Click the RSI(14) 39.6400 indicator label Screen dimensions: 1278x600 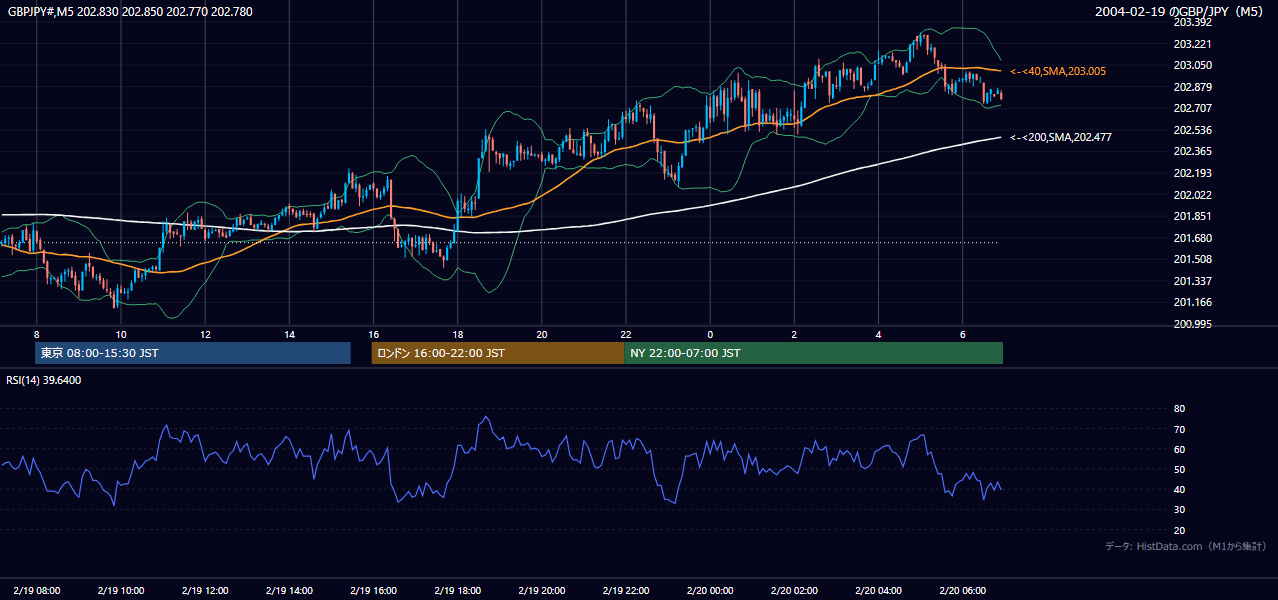[44, 380]
